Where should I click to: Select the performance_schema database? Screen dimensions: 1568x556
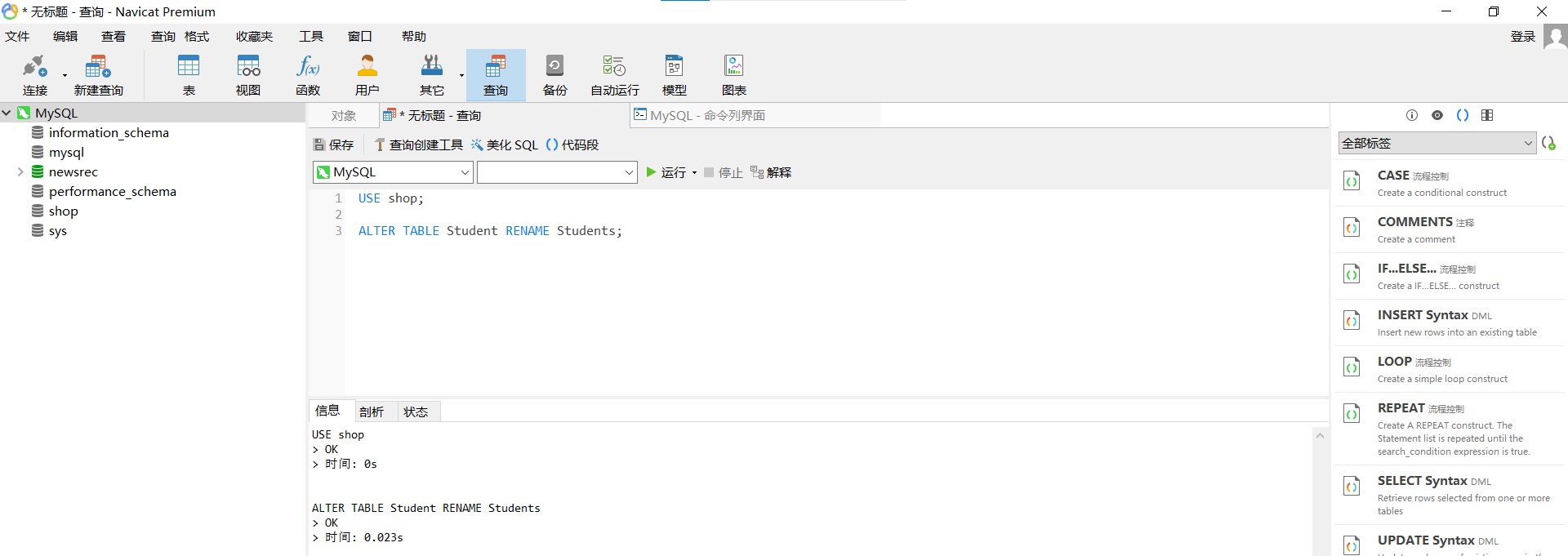point(112,191)
